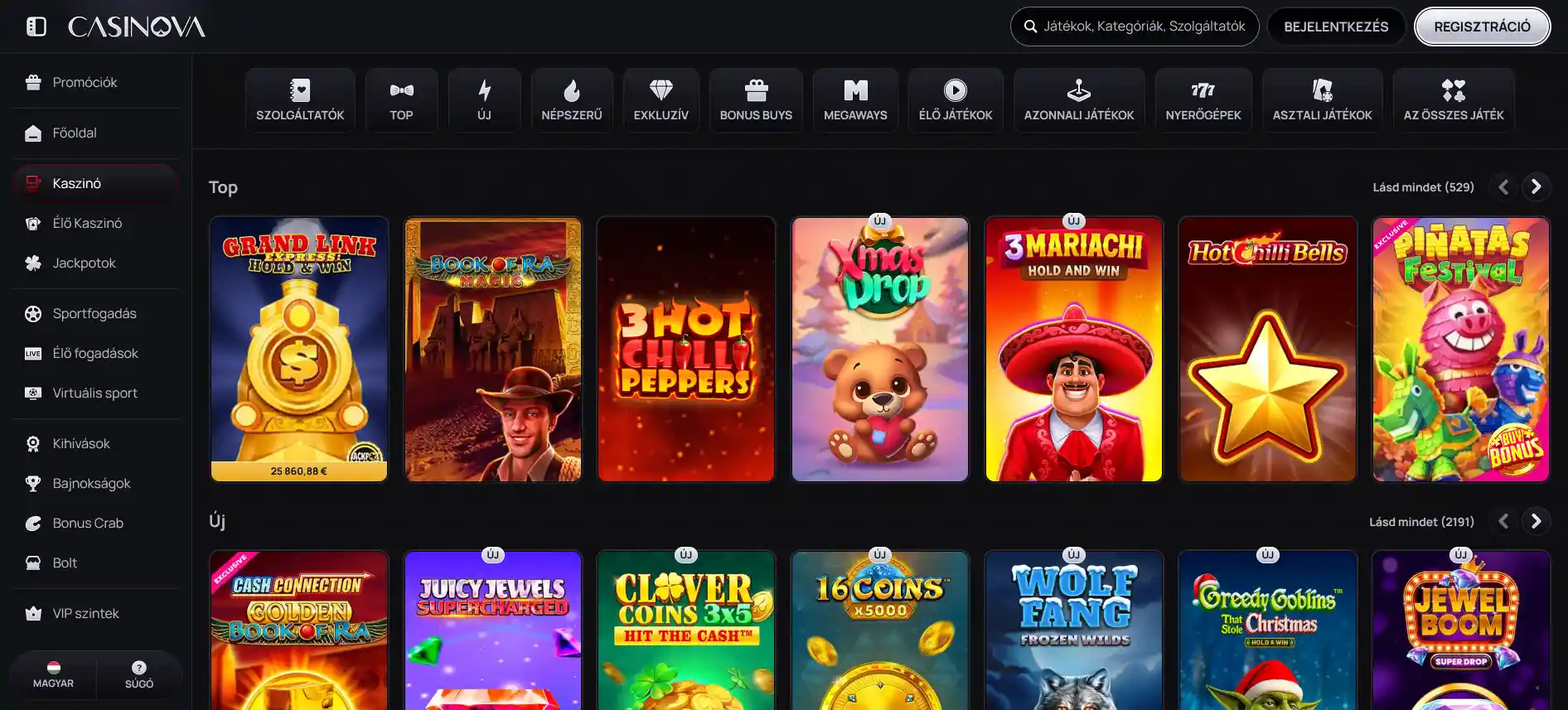Image resolution: width=1568 pixels, height=710 pixels.
Task: Open the Élő Játékok play icon
Action: coord(955,91)
